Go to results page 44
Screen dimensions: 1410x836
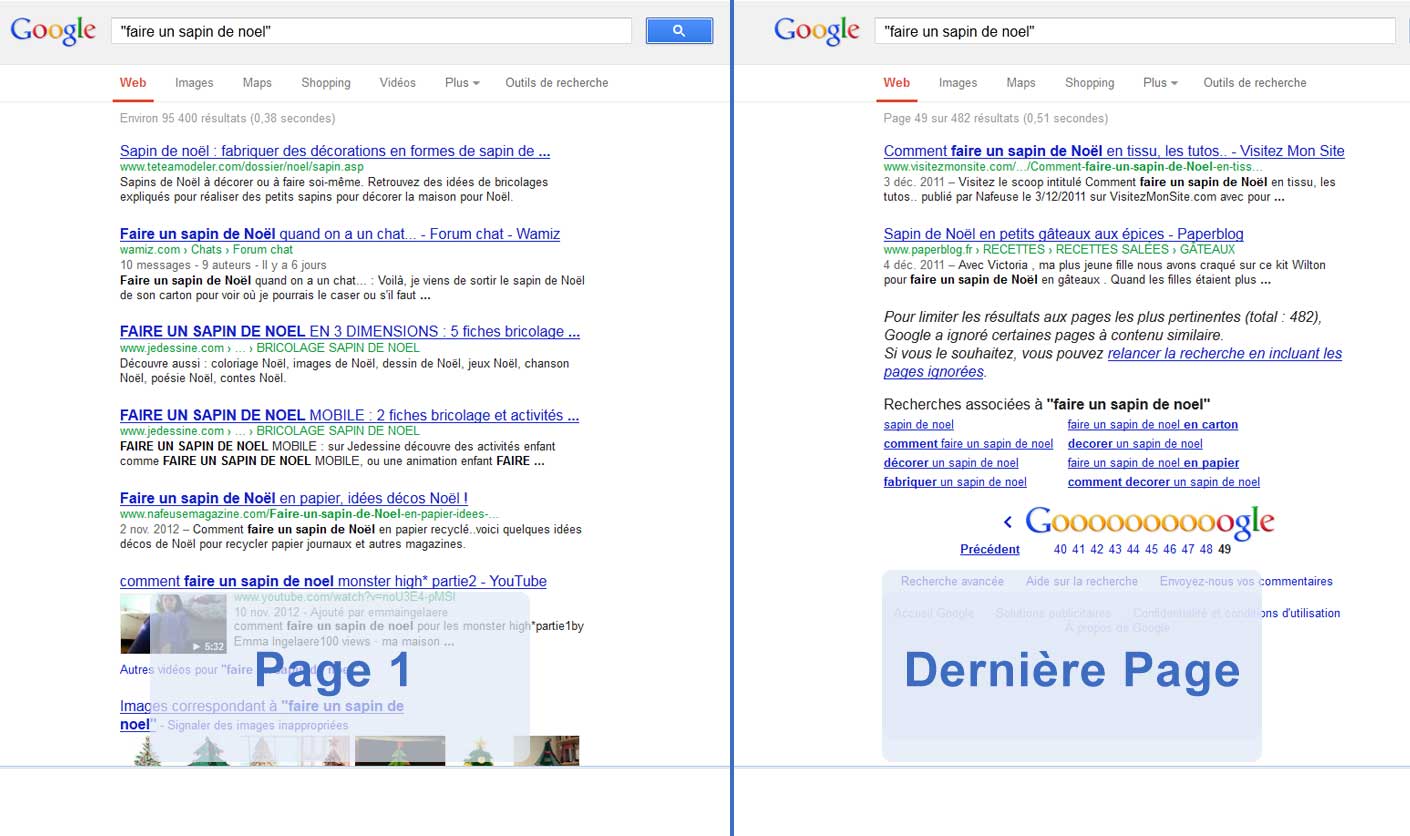pos(1133,549)
